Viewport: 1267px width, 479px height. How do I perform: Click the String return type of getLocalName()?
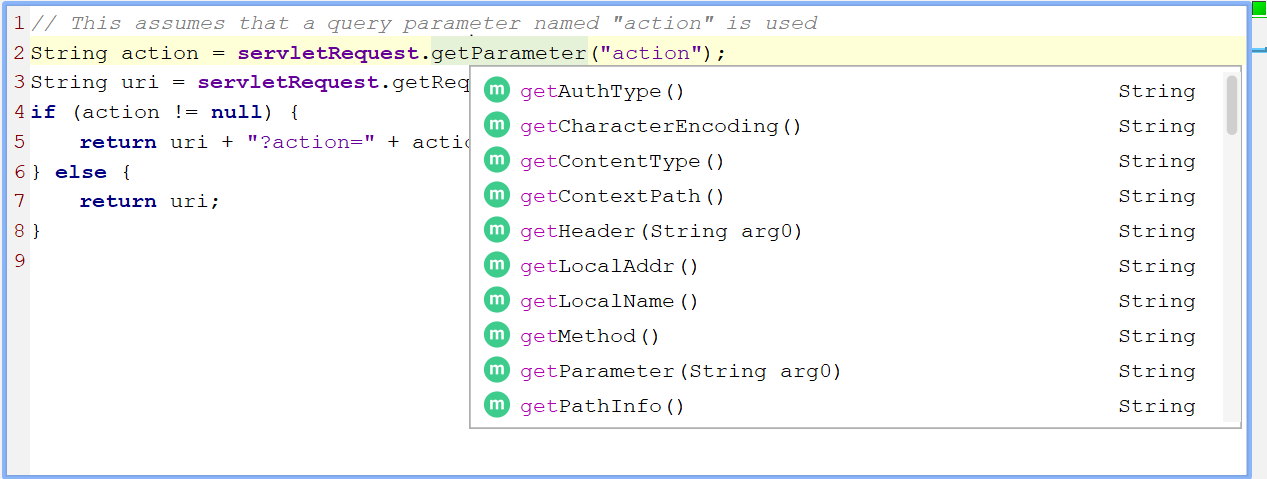point(1156,301)
